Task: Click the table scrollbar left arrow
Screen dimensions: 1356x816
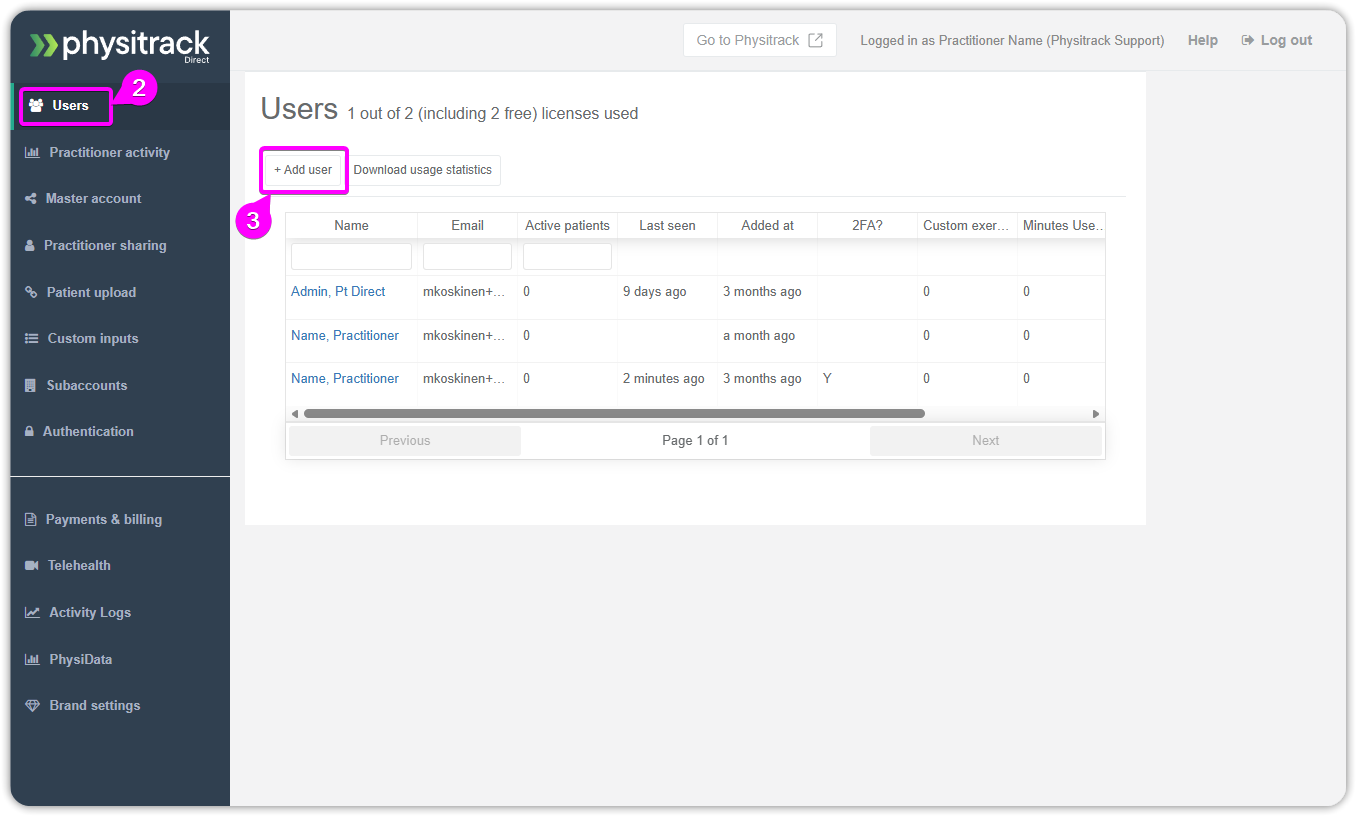Action: click(294, 414)
